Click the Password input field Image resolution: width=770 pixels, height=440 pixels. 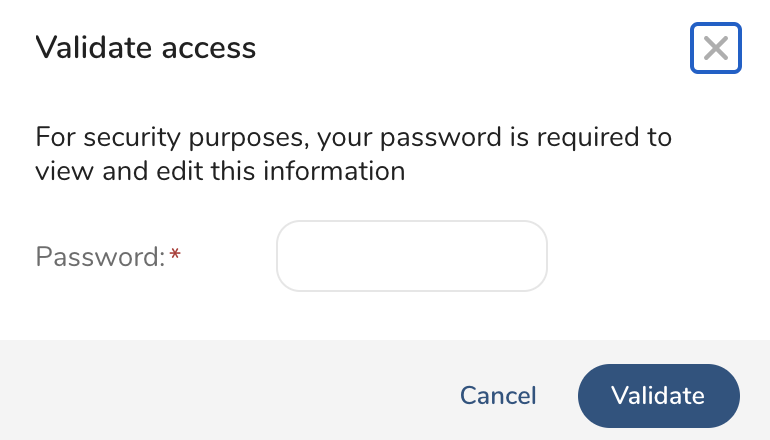coord(411,257)
